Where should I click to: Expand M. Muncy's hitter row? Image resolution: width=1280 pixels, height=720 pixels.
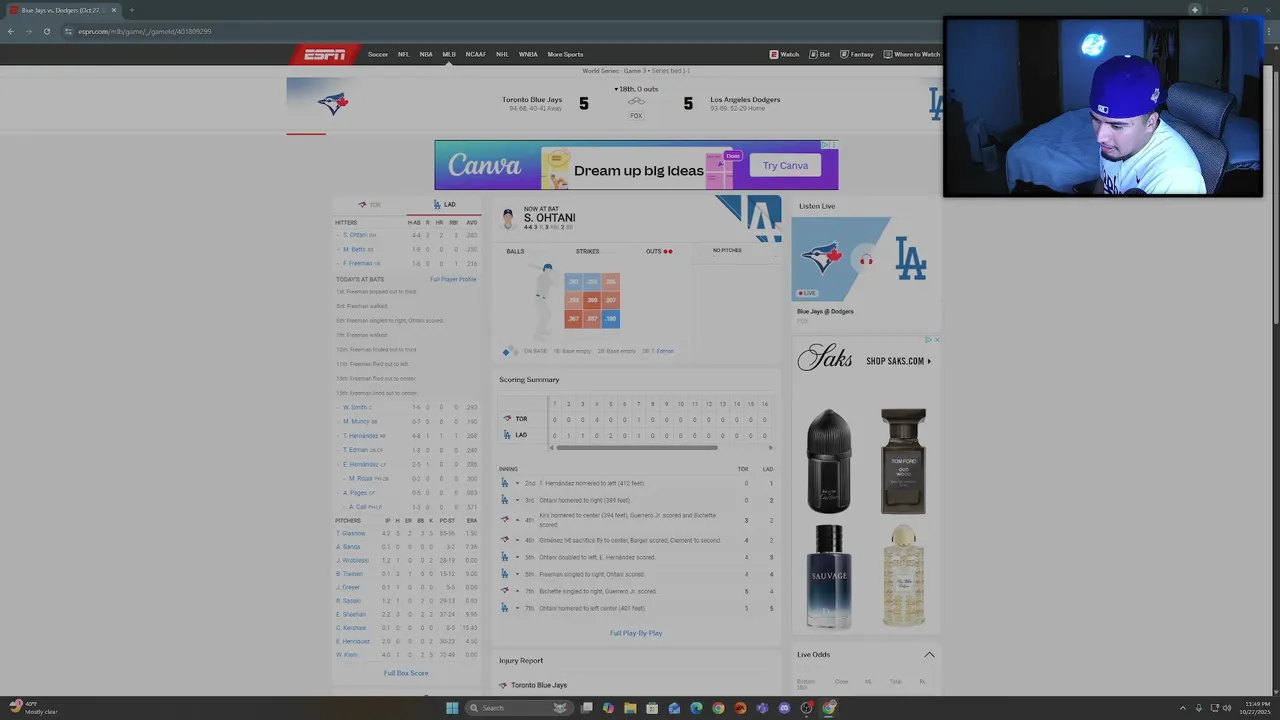338,421
